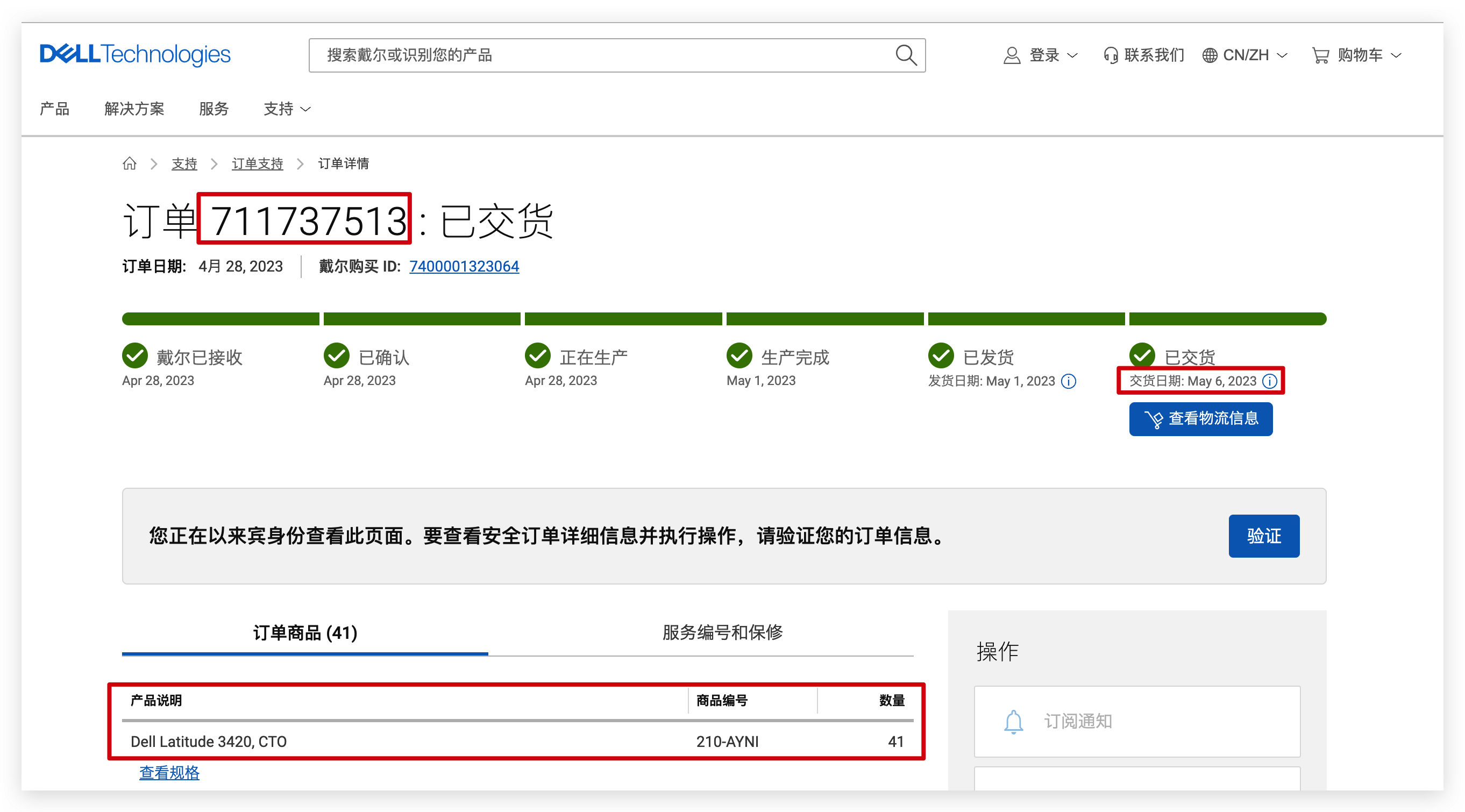
Task: Expand the CN/ZH language dropdown arrow
Action: coord(1283,55)
